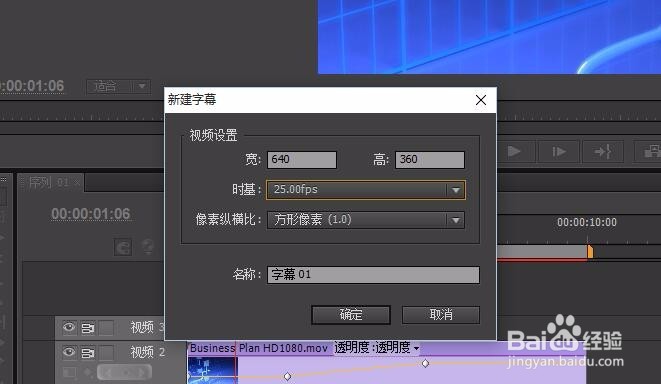This screenshot has width=661, height=384.
Task: Click the program monitor timecode display
Action: click(x=32, y=86)
